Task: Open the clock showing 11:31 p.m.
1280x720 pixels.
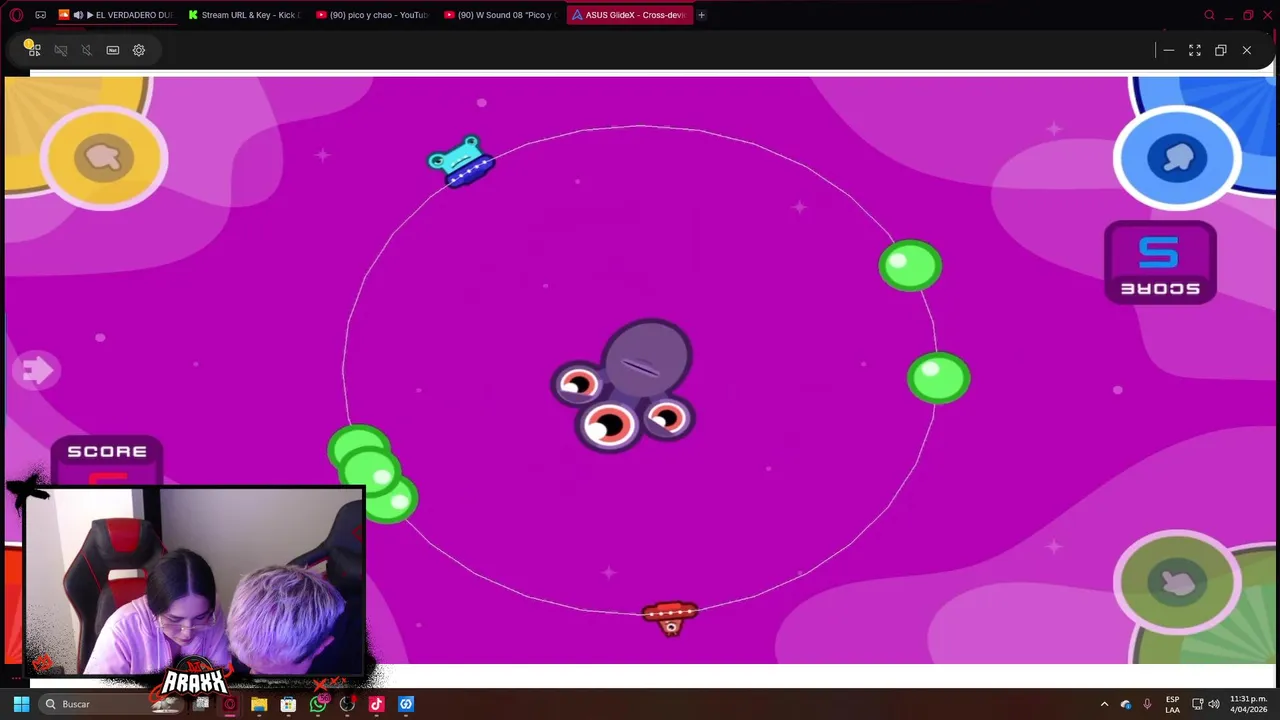Action: point(1248,704)
